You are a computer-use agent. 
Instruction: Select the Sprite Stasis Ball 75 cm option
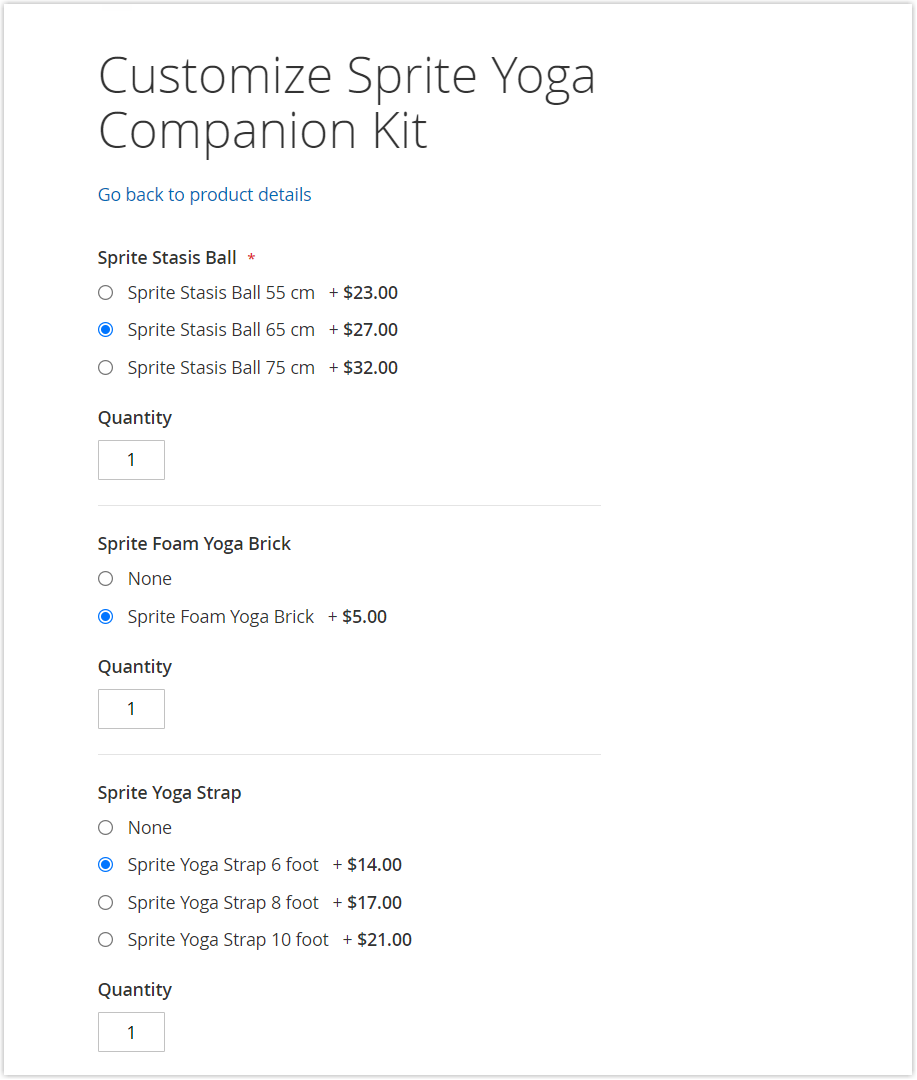click(x=105, y=367)
